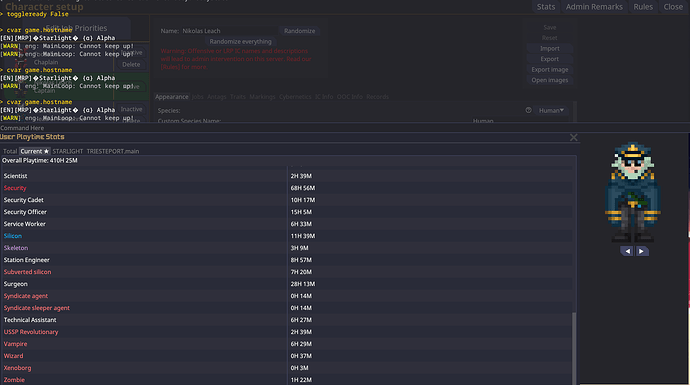Click the character sprite preview
The image size is (690, 385).
point(633,192)
